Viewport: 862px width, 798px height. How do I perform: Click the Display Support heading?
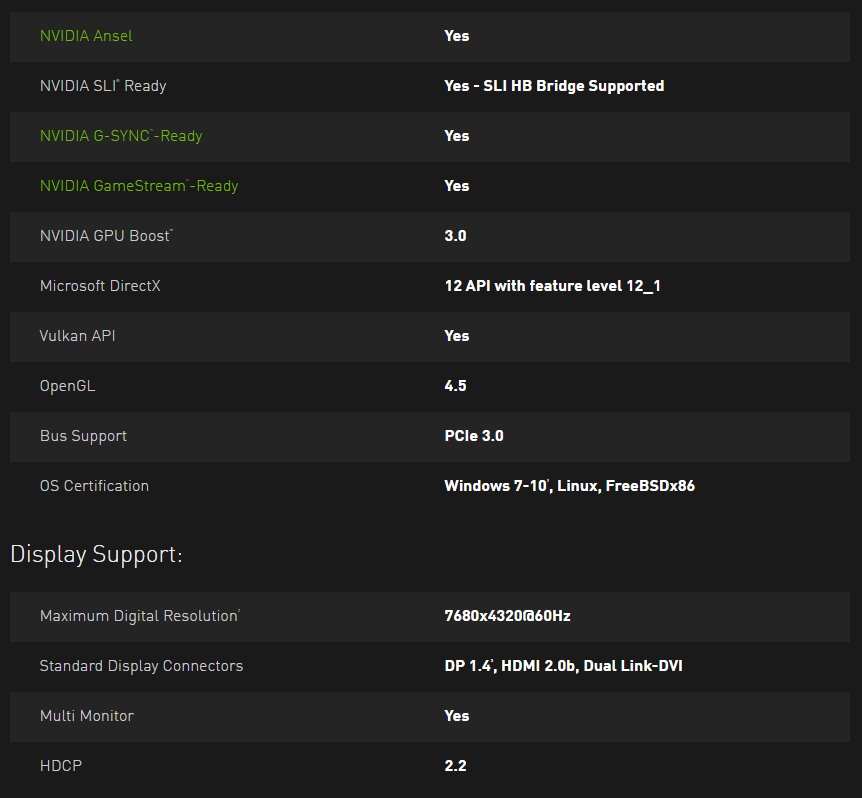[x=96, y=555]
